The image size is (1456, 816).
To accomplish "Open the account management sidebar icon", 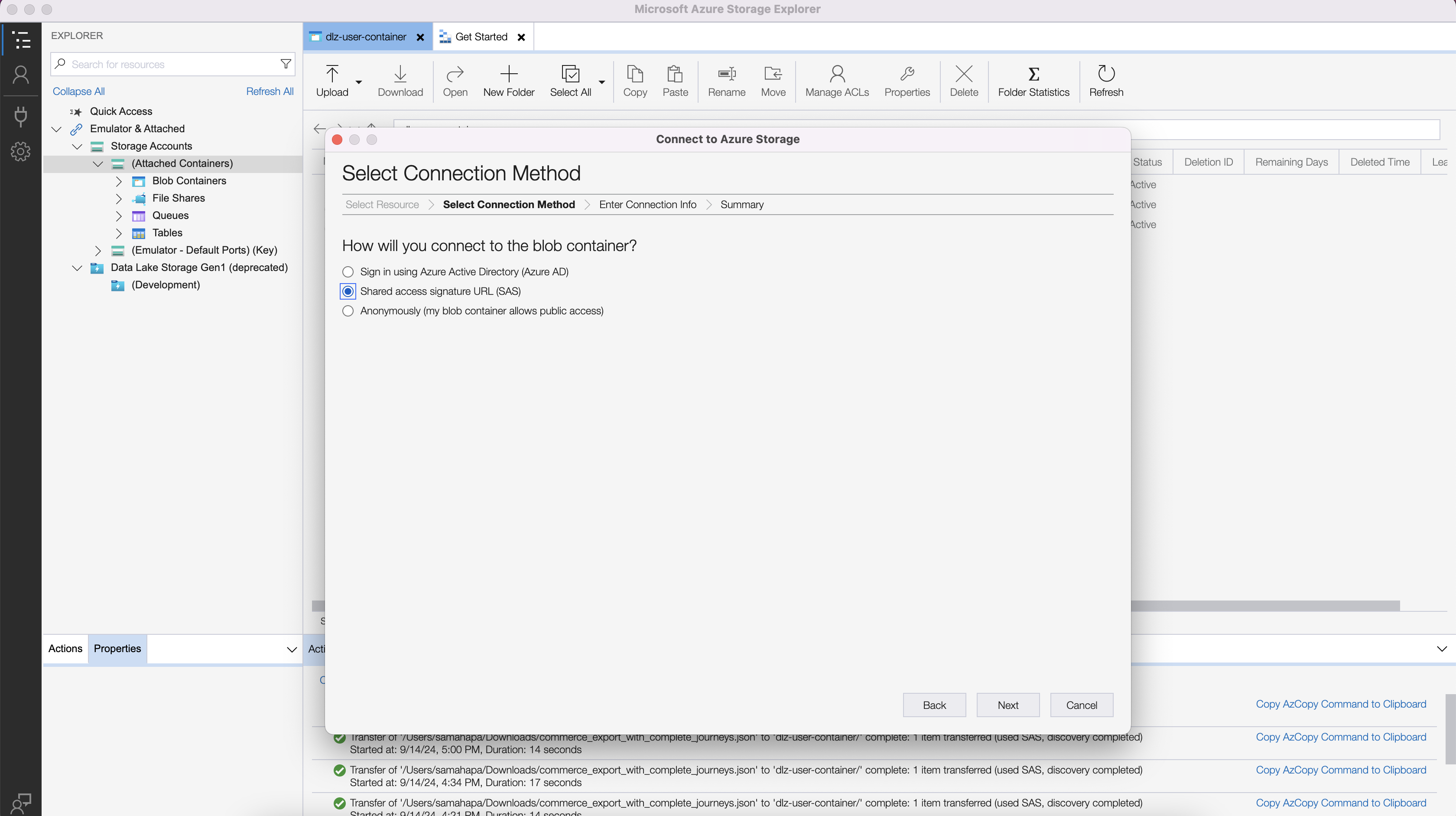I will tap(21, 75).
